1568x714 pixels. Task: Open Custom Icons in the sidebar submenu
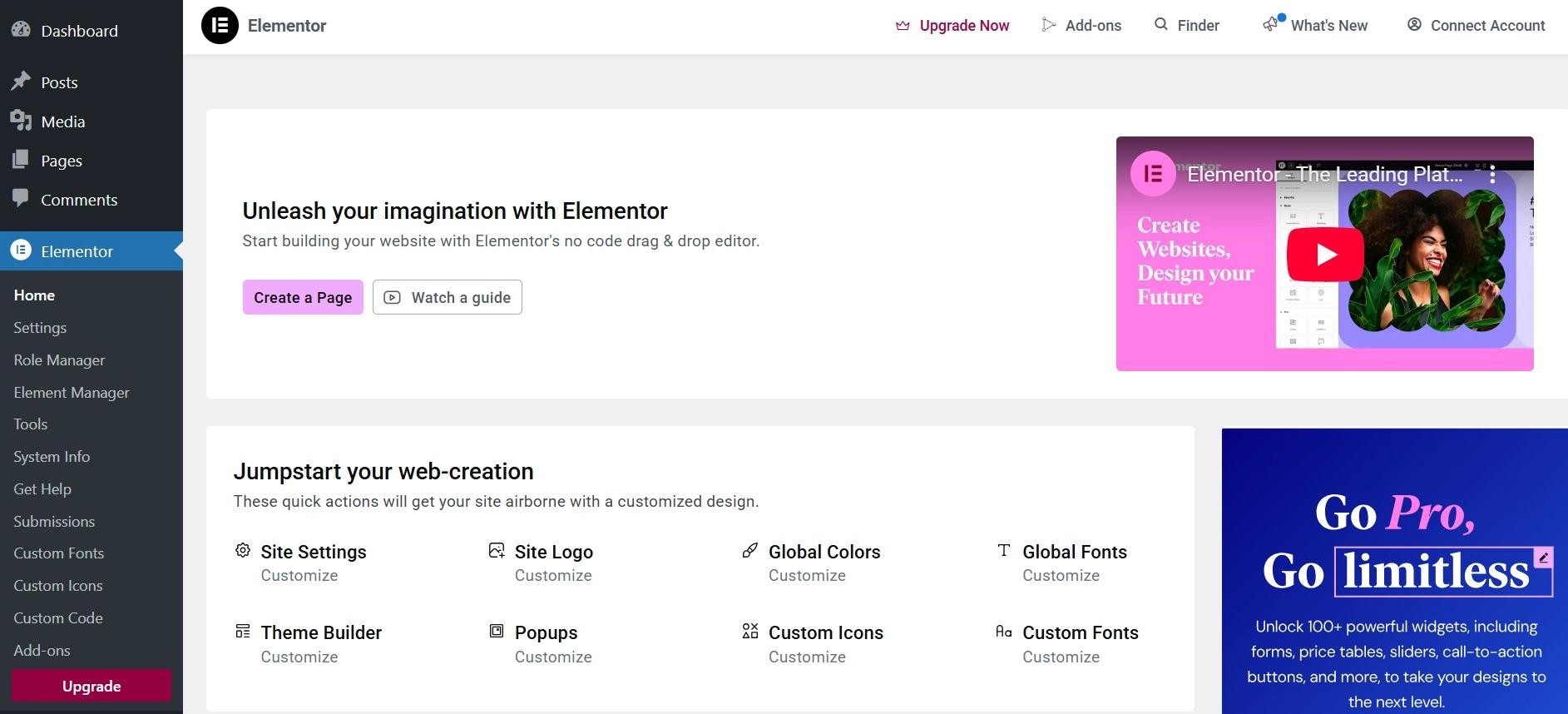click(58, 586)
